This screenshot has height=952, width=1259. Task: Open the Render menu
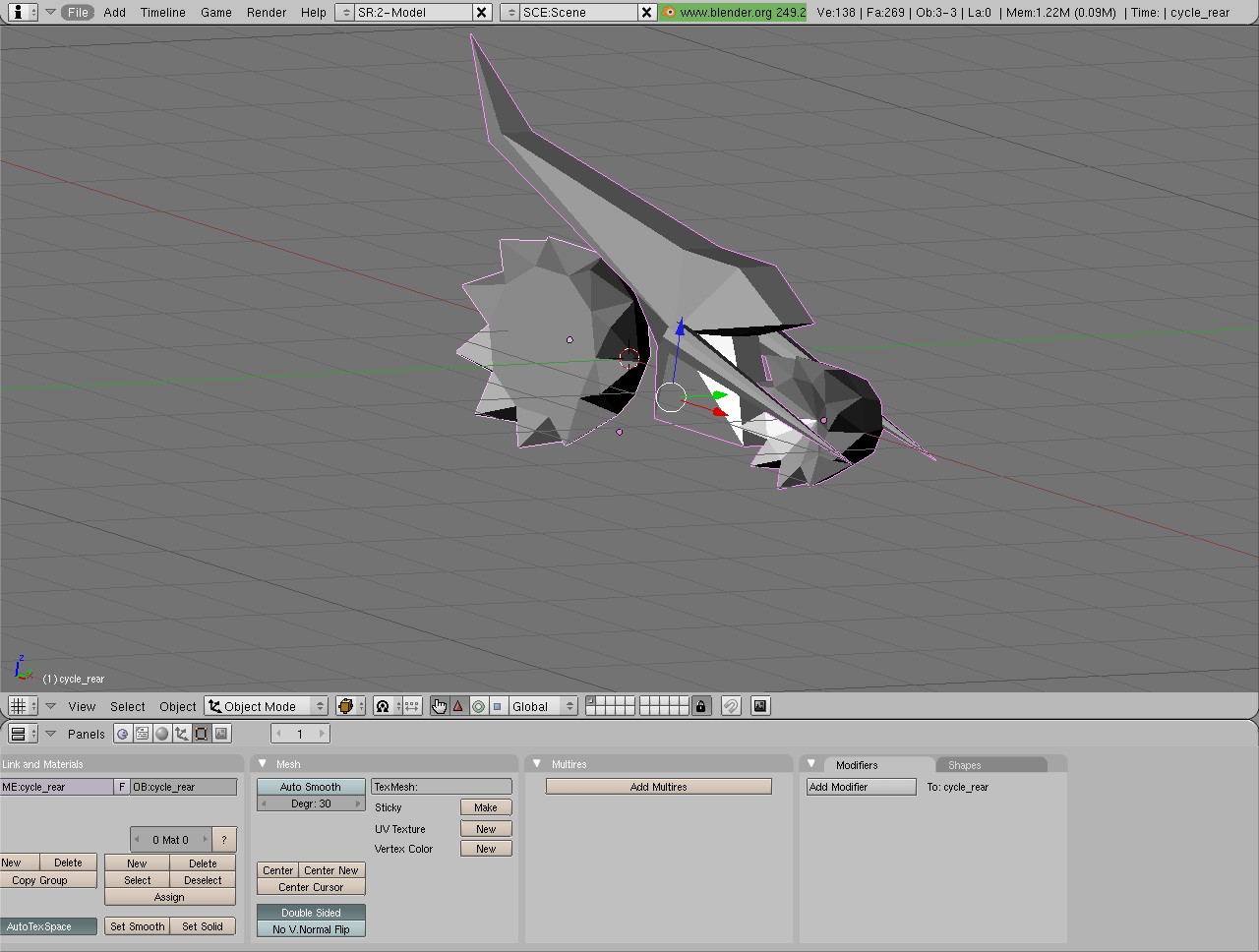pos(266,13)
